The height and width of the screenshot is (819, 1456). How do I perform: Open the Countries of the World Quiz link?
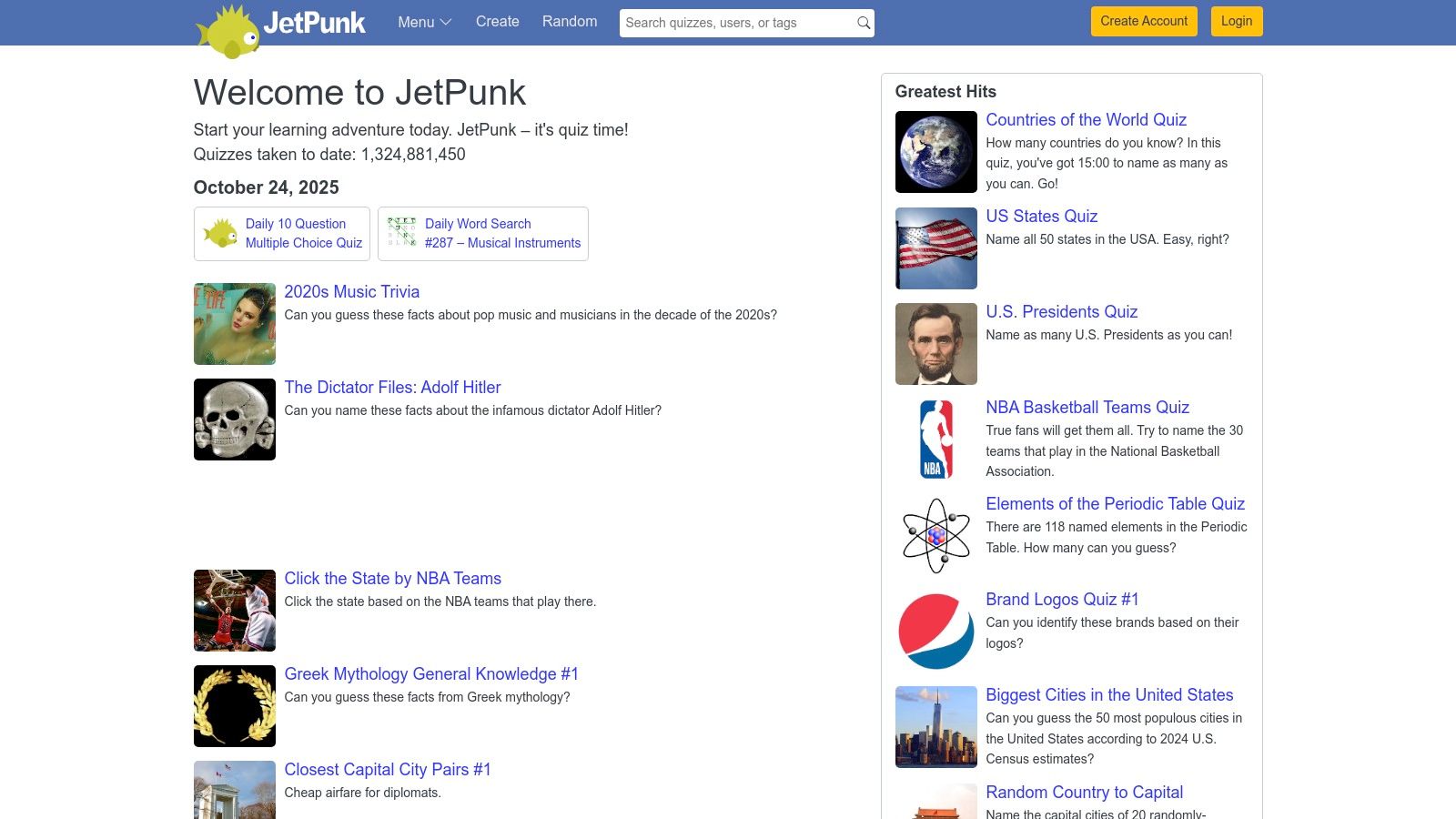pos(1086,119)
